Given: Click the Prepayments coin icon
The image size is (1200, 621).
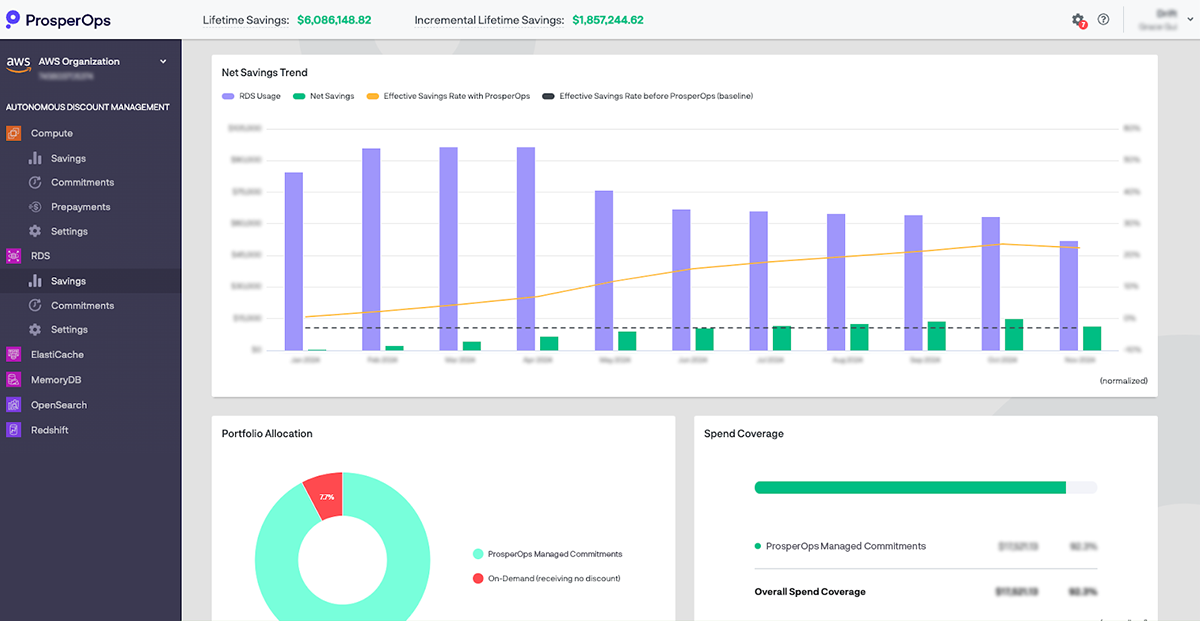Looking at the screenshot, I should pyautogui.click(x=35, y=207).
